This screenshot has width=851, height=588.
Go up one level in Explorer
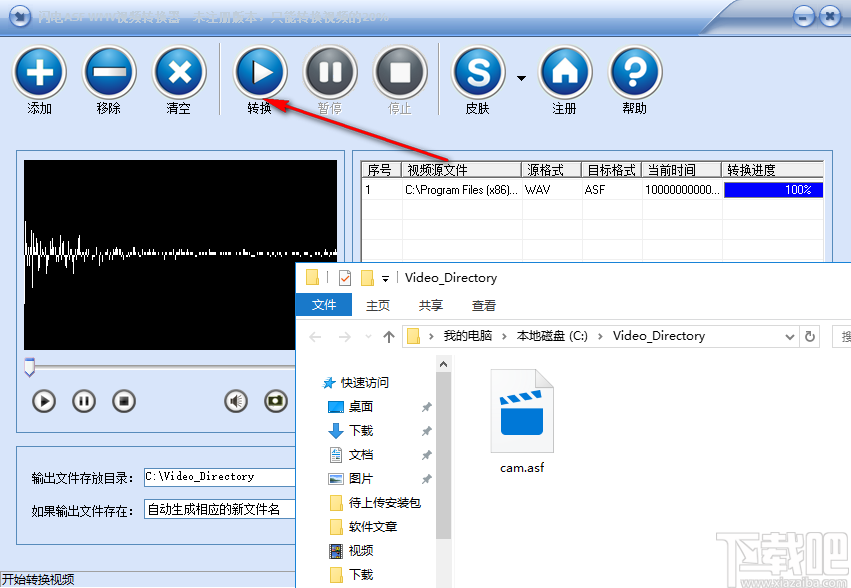[x=389, y=337]
